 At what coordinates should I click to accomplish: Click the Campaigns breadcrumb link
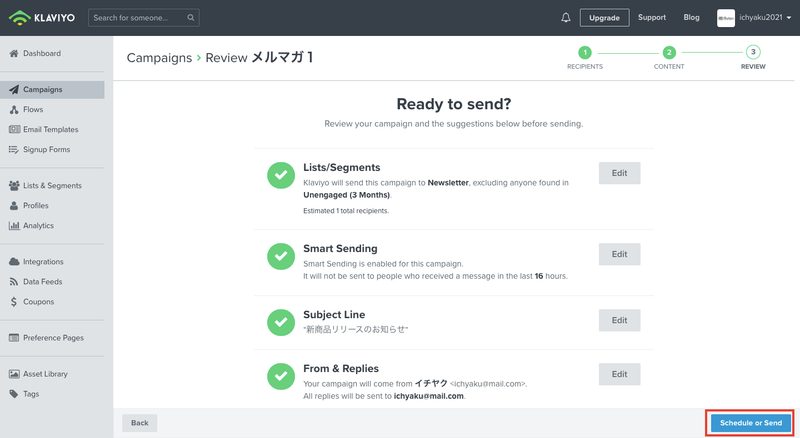point(159,58)
